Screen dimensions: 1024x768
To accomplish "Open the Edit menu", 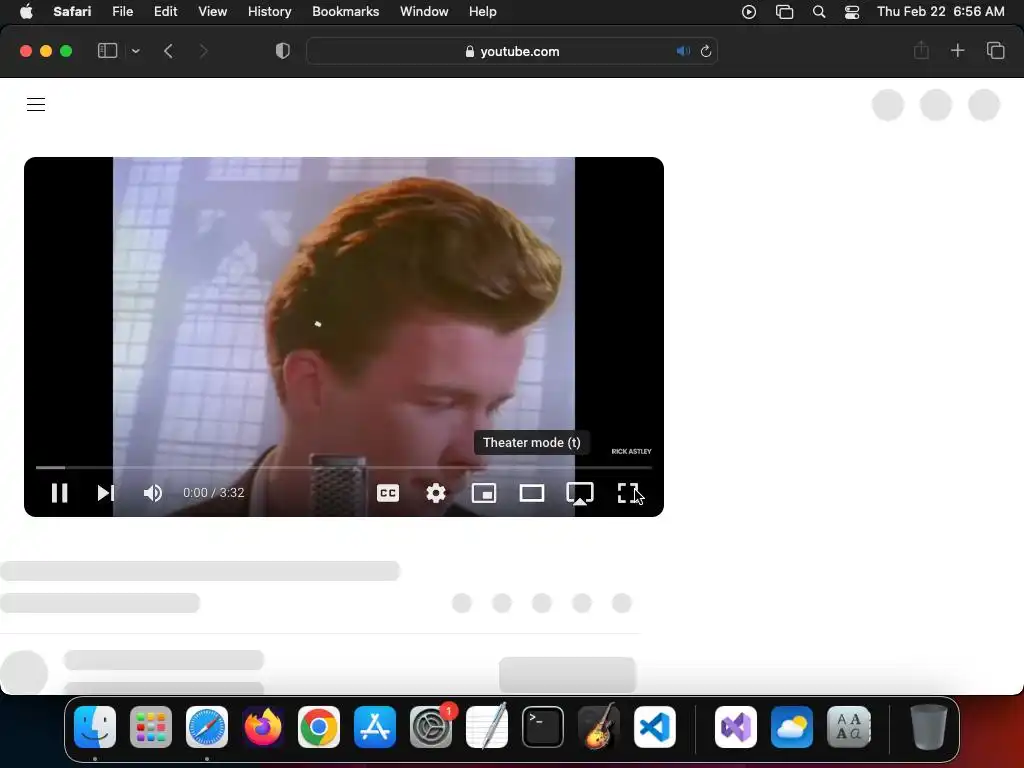I will coord(165,12).
